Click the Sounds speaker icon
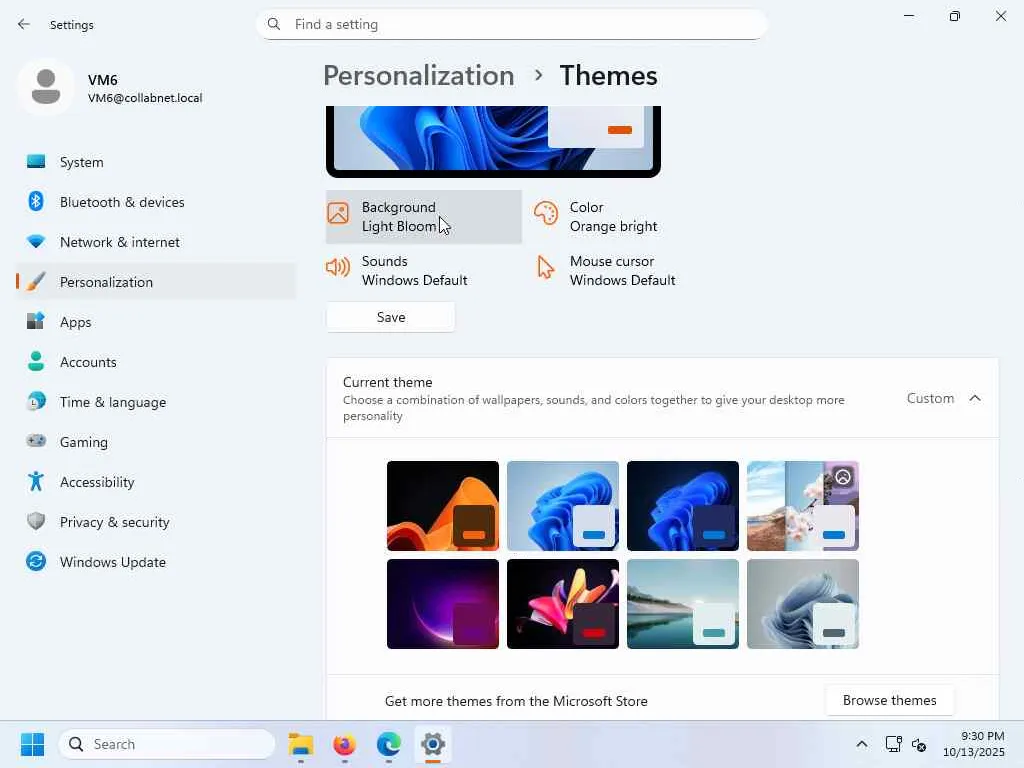 (x=338, y=267)
